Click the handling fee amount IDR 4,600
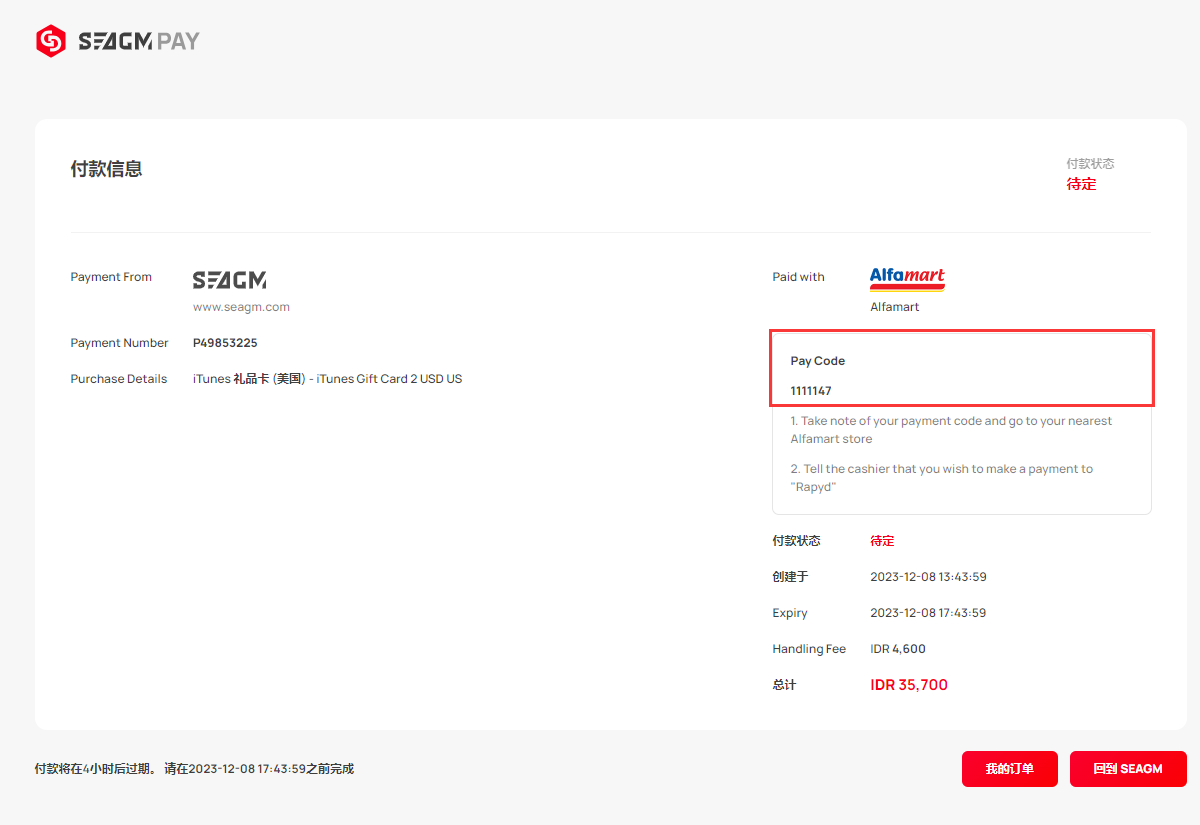1200x825 pixels. pyautogui.click(x=898, y=649)
